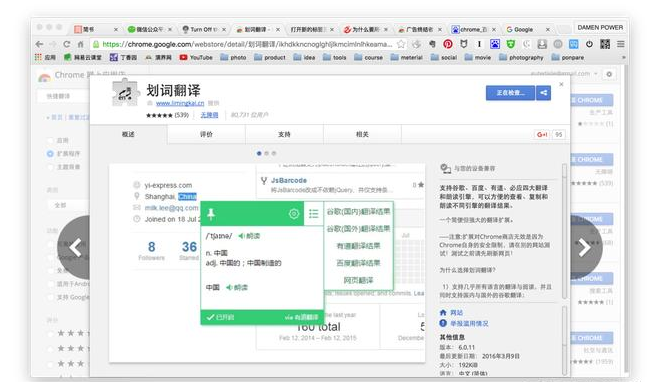Click the Instapaper I extension icon
657x382 pixels.
[479, 44]
